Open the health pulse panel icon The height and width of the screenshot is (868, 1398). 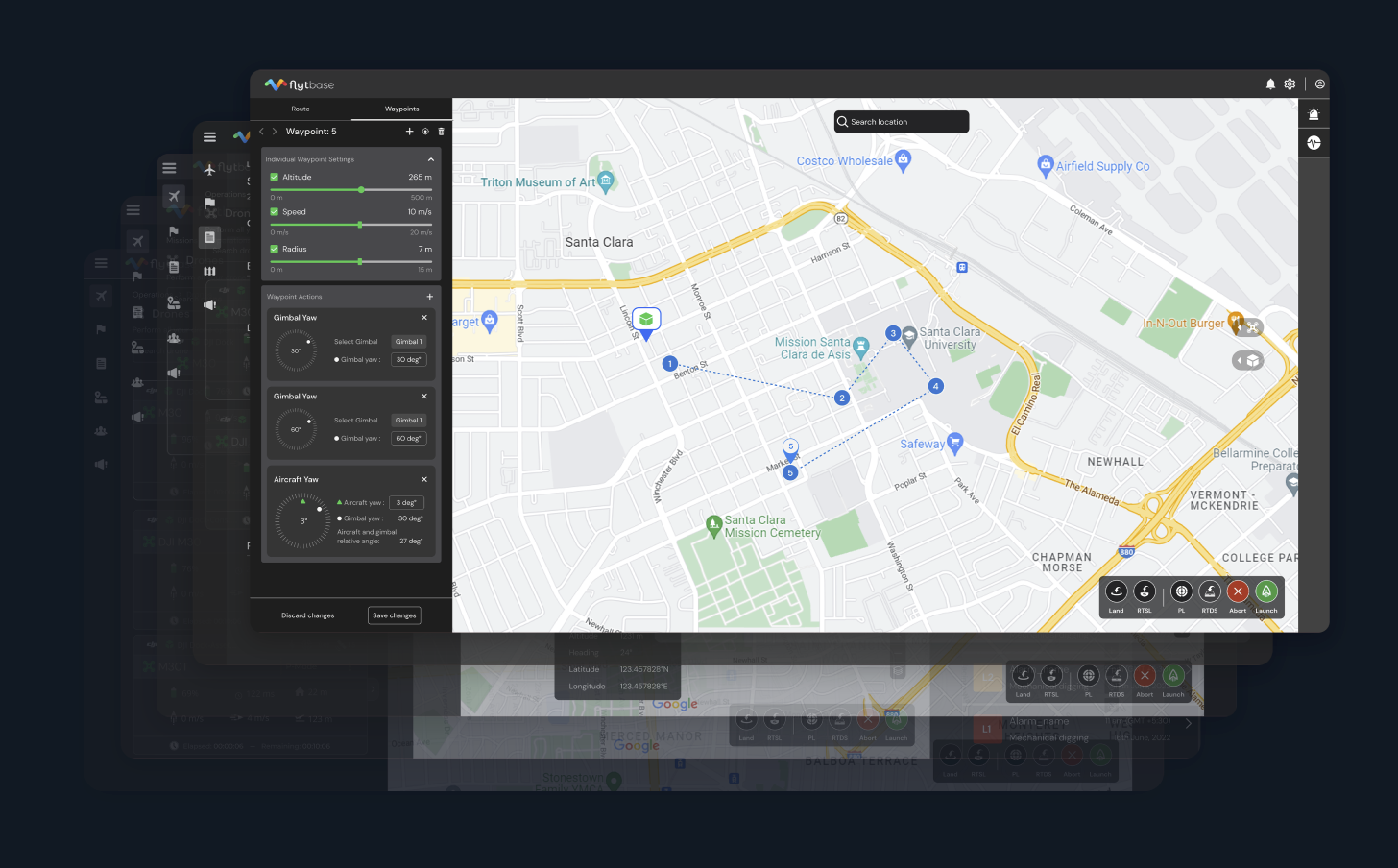(x=1314, y=143)
